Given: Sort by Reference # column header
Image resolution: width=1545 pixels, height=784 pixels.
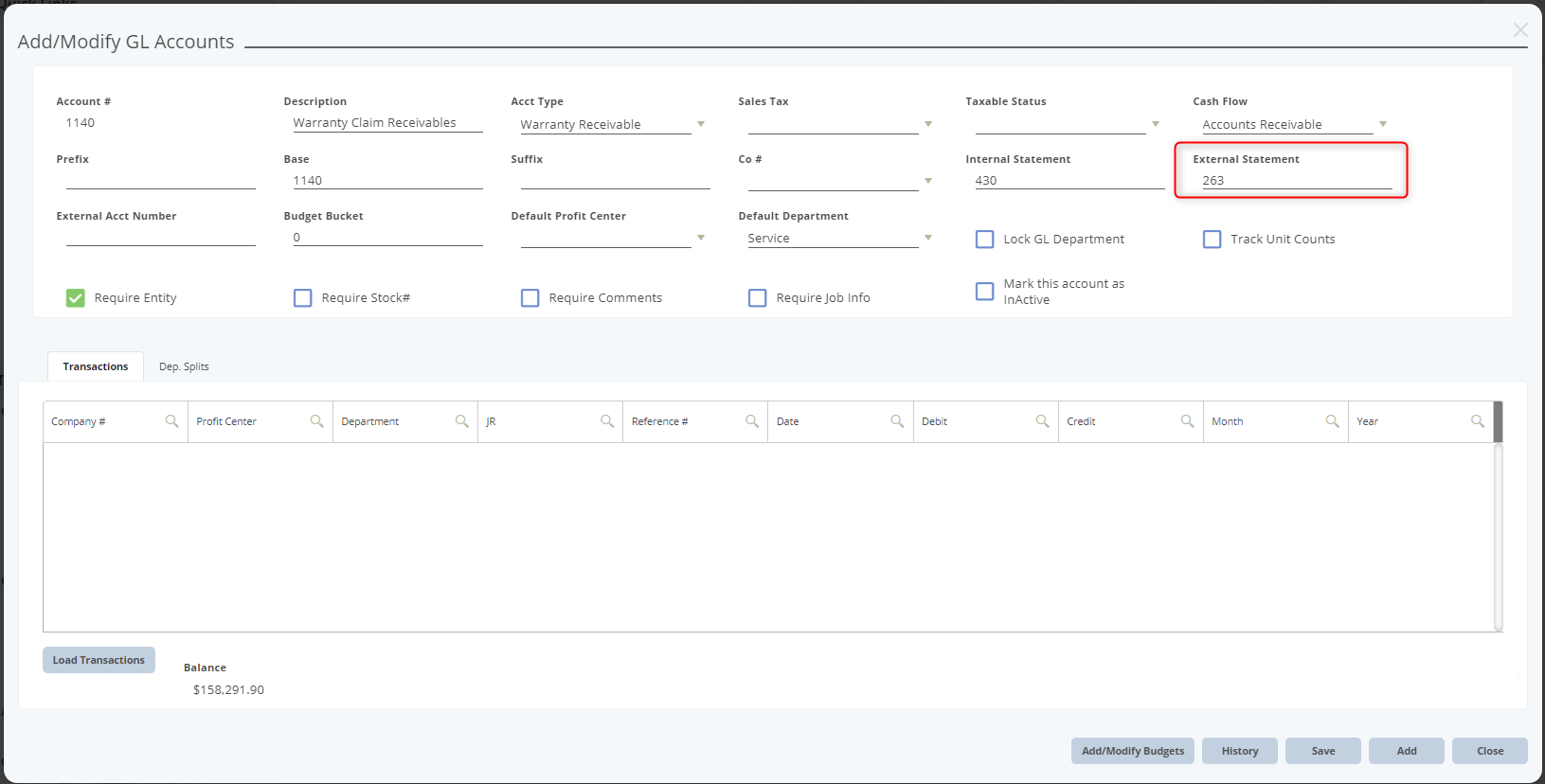Looking at the screenshot, I should pyautogui.click(x=659, y=421).
